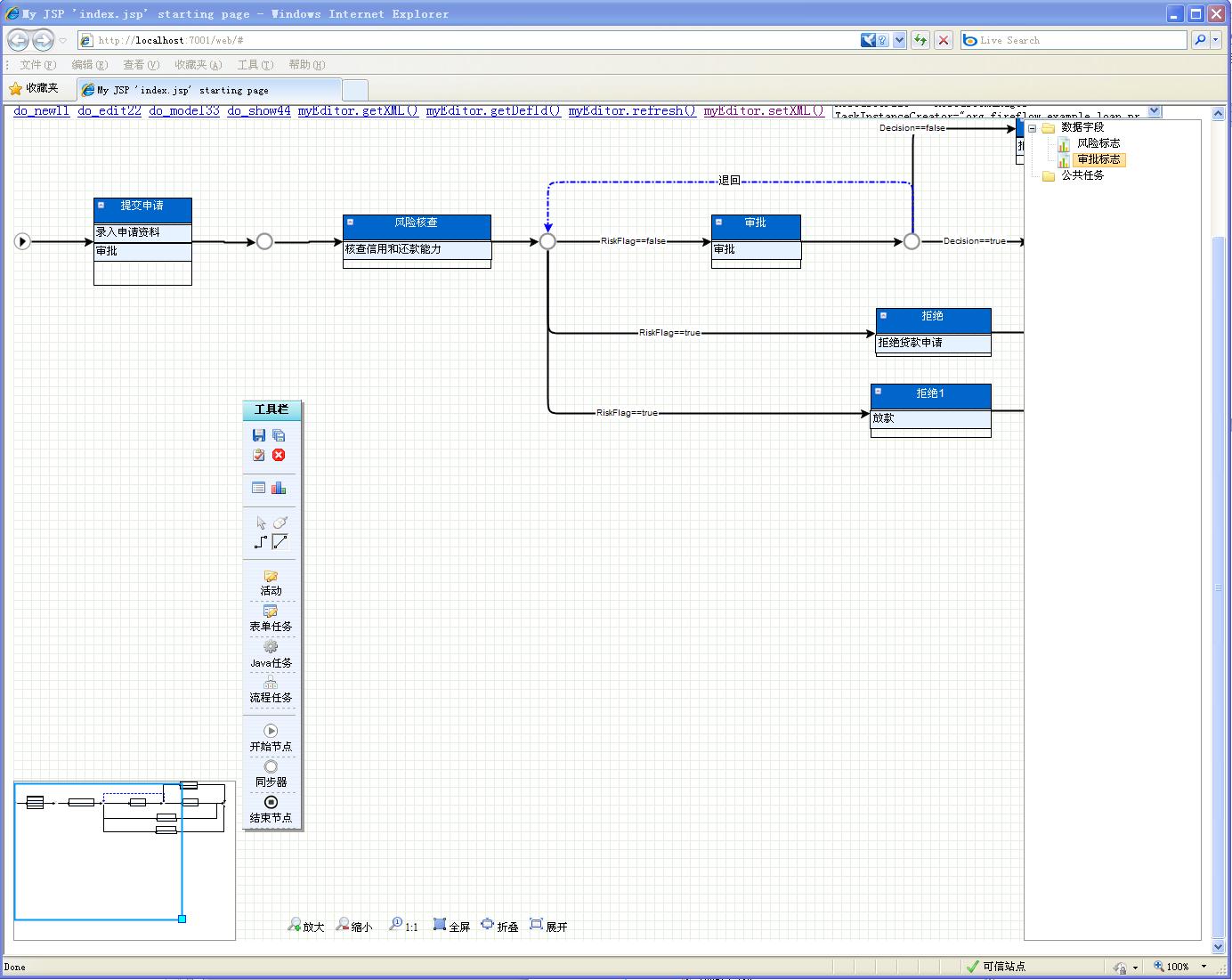Image resolution: width=1232 pixels, height=980 pixels.
Task: Select the 结束节点 end node icon
Action: tap(271, 802)
